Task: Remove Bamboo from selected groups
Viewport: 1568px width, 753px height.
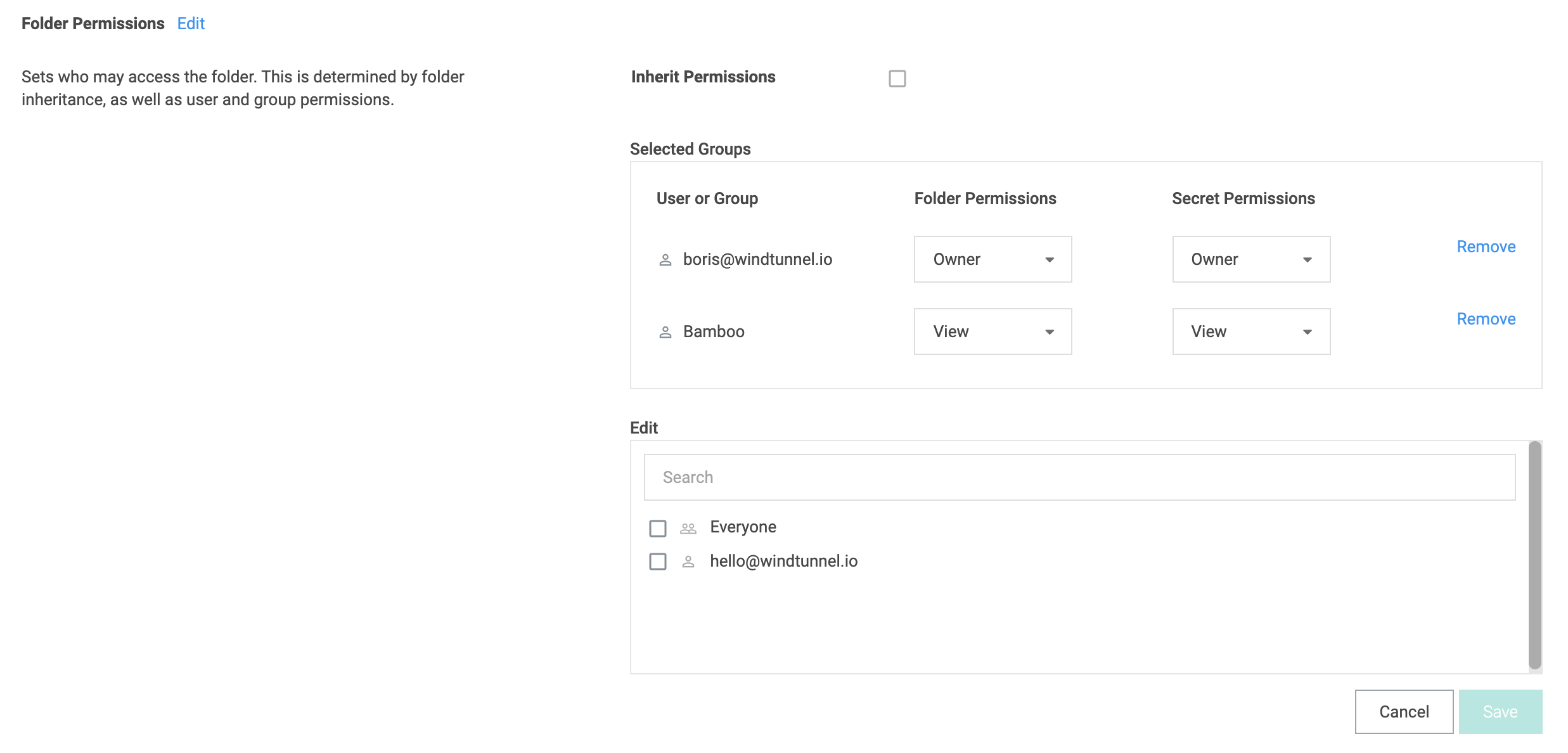Action: (x=1486, y=319)
